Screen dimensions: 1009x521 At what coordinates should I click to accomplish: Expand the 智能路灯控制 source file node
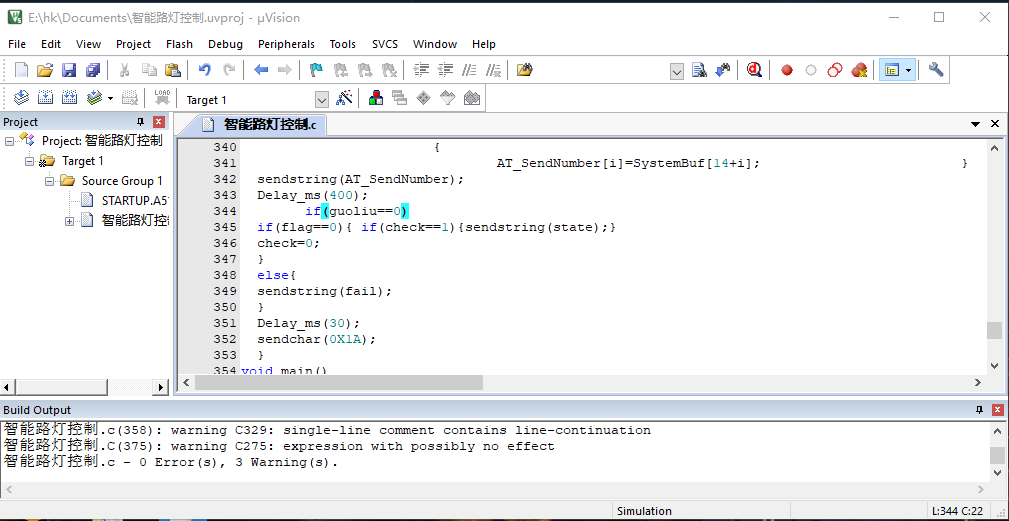70,221
